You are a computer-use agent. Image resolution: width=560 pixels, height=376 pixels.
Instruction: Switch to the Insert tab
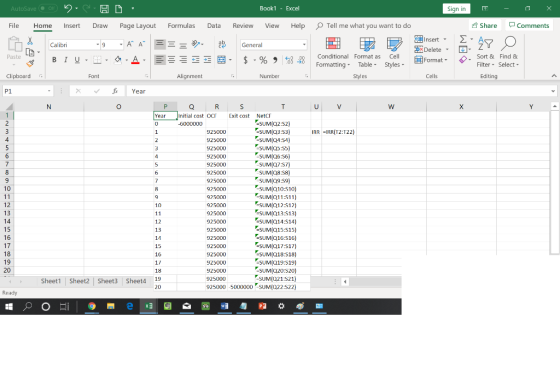click(x=72, y=26)
